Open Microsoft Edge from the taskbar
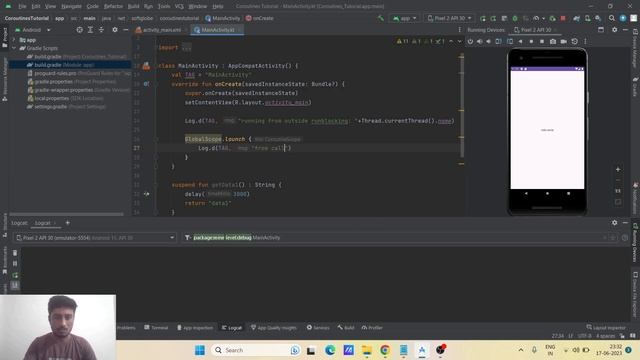The width and height of the screenshot is (640, 360). click(x=330, y=350)
